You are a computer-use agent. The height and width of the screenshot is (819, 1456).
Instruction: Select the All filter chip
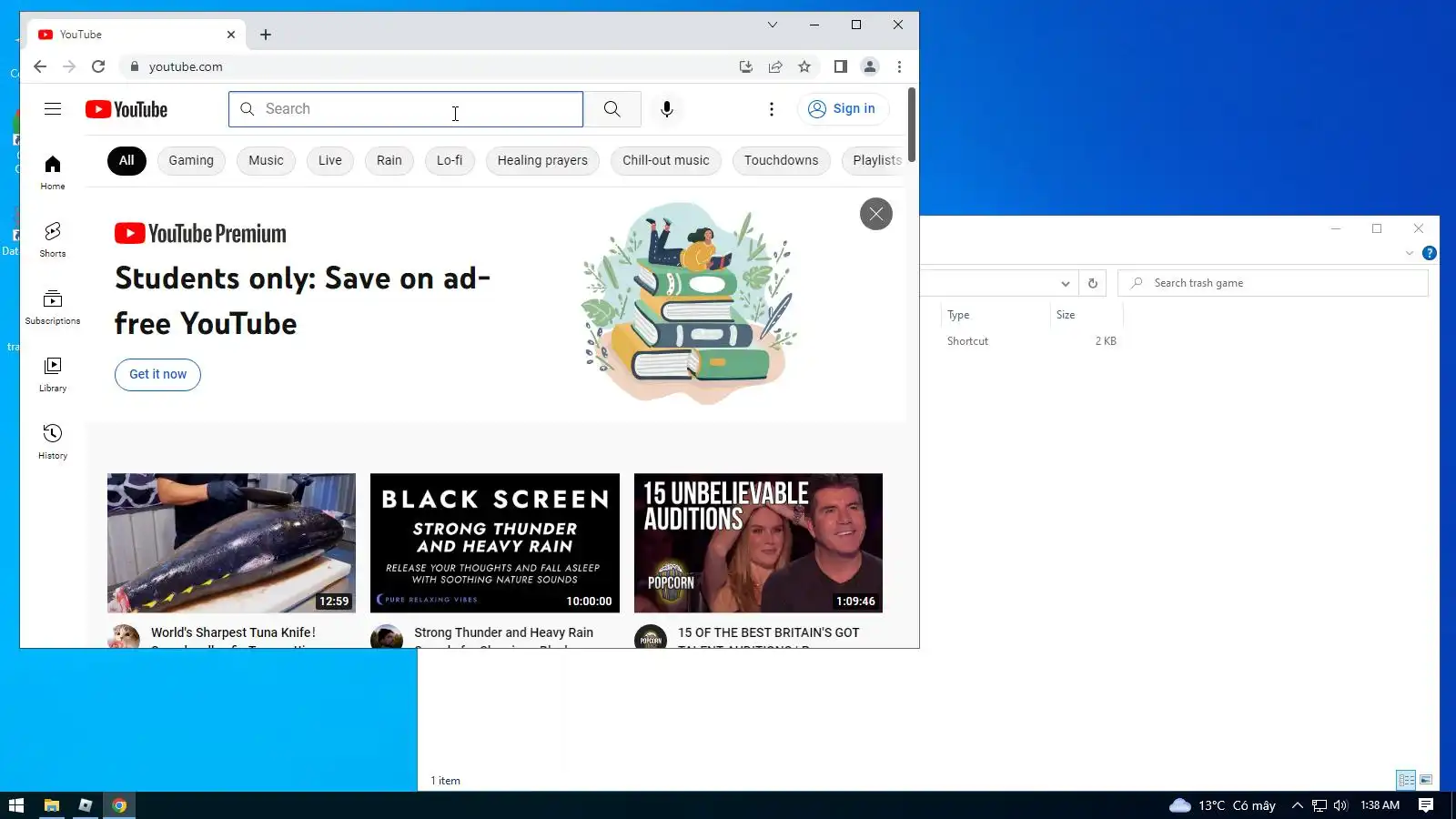coord(126,161)
